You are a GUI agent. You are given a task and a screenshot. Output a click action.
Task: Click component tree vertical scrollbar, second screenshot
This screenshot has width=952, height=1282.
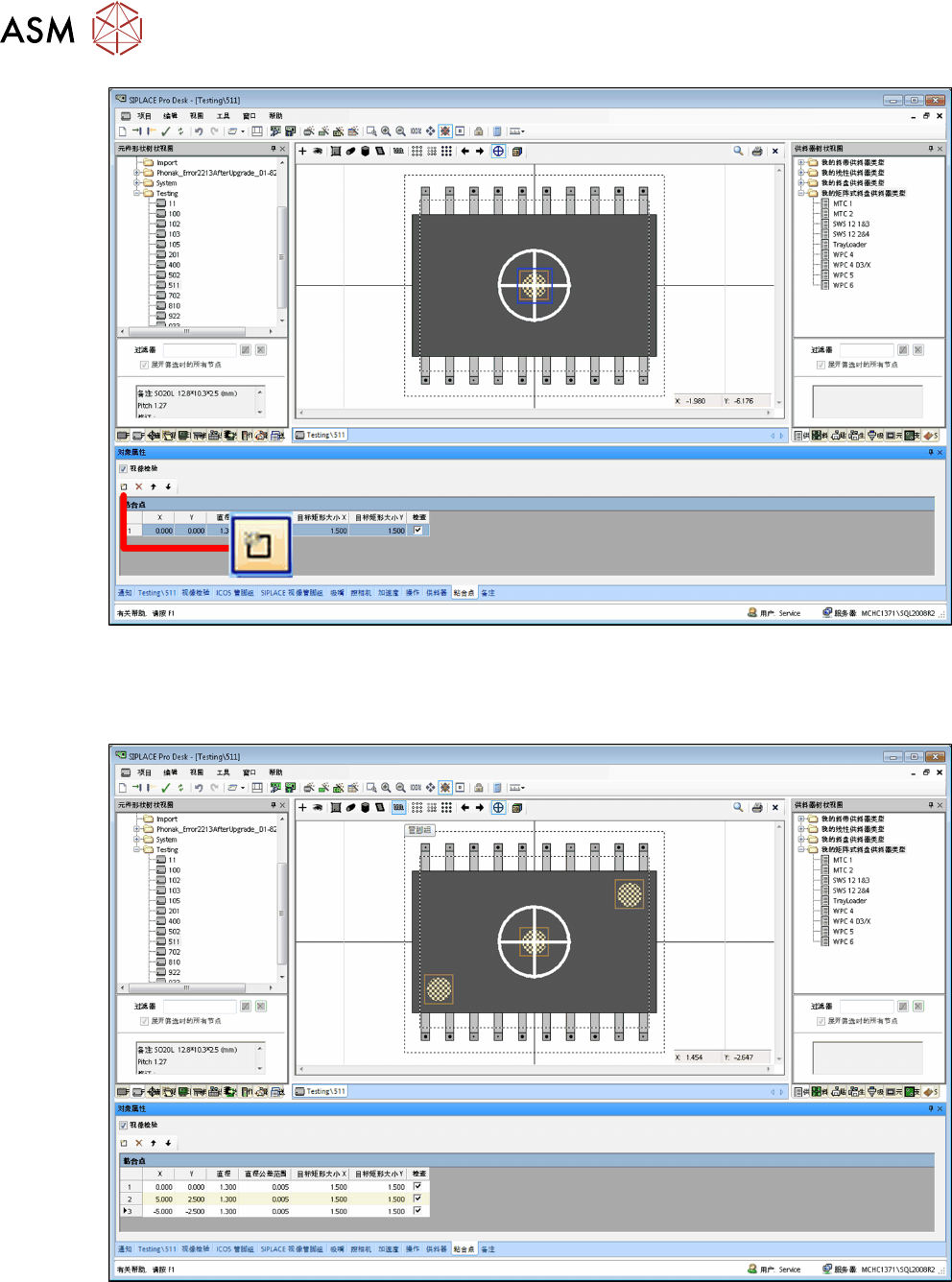coord(281,898)
